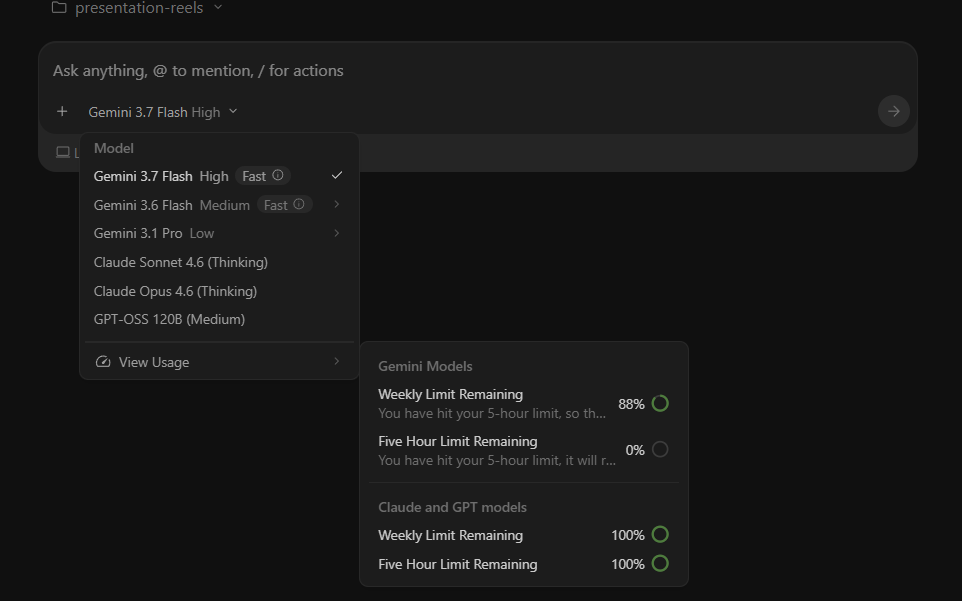This screenshot has height=601, width=962.
Task: Click the View Usage gauge icon
Action: 103,362
